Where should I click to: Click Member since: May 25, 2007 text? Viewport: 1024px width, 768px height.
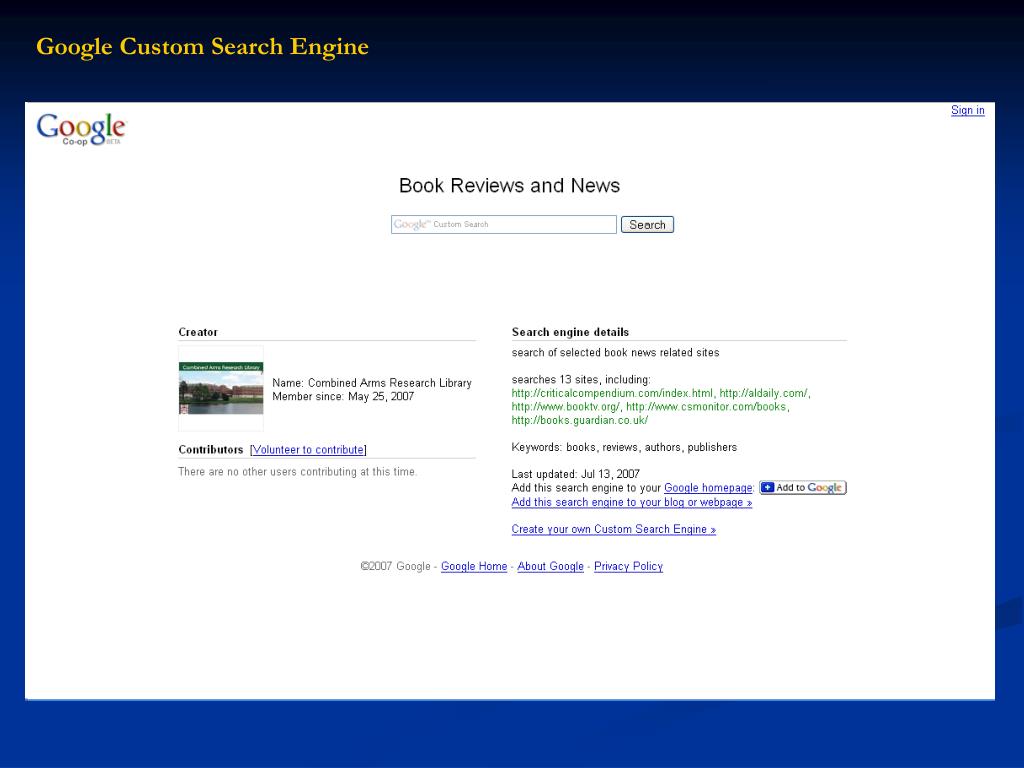pos(343,396)
